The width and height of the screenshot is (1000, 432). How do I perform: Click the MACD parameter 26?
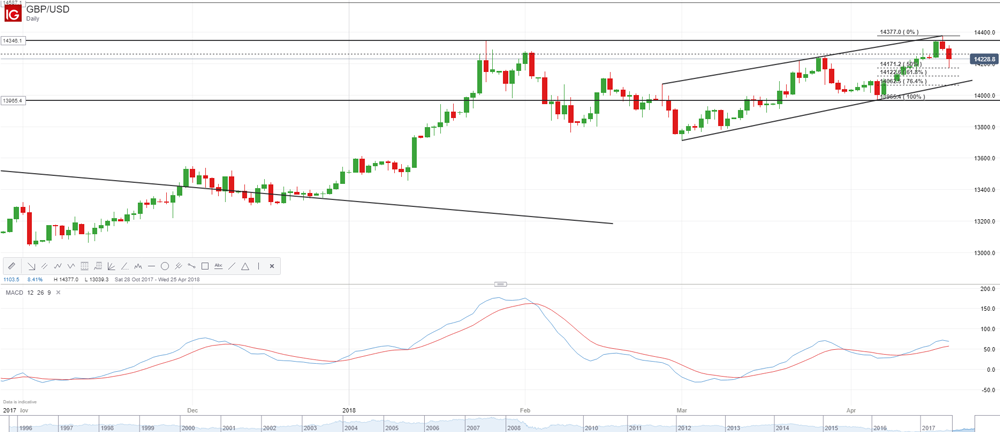point(40,292)
